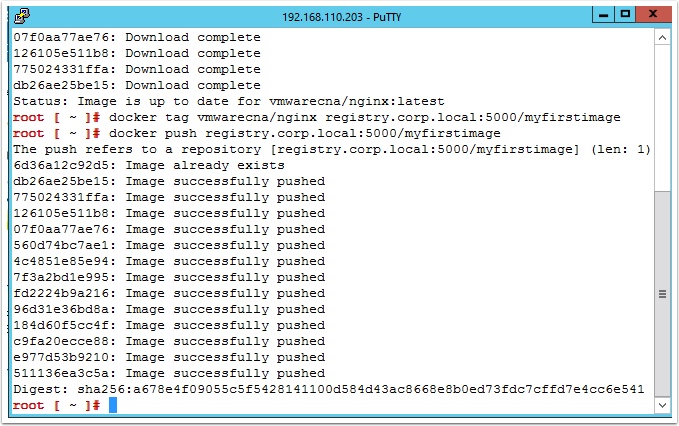Click the docker tag command line
Image resolution: width=679 pixels, height=426 pixels.
[317, 117]
